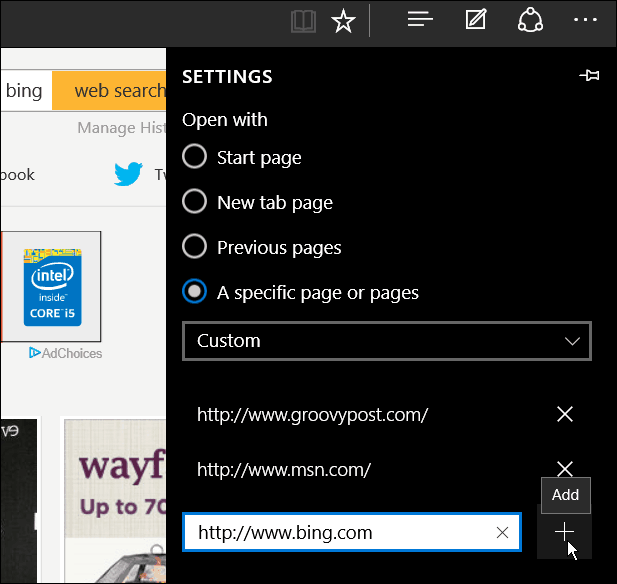The width and height of the screenshot is (617, 584).
Task: Select A specific page or pages option
Action: tap(194, 291)
